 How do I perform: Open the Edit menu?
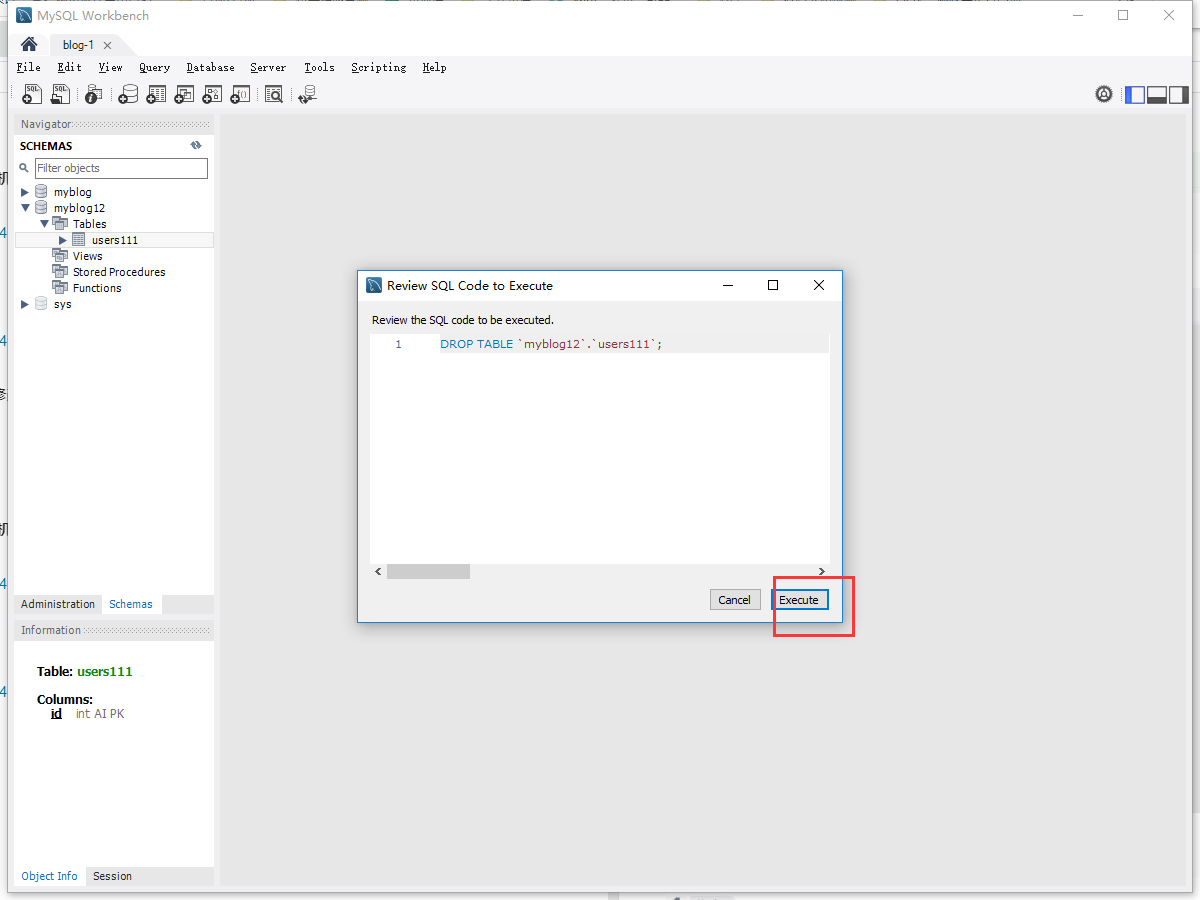click(69, 67)
